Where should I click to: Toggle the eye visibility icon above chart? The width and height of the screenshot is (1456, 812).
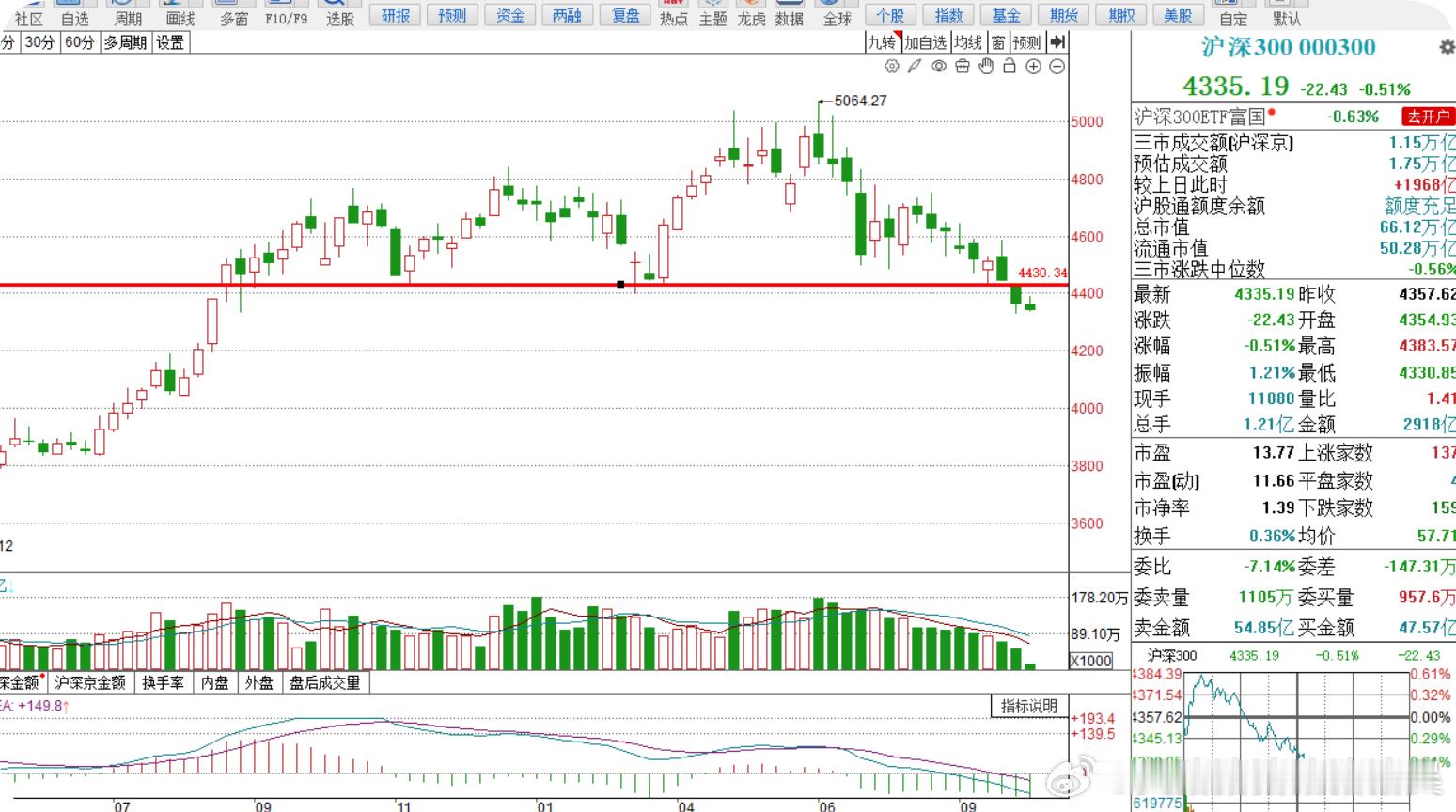(938, 67)
